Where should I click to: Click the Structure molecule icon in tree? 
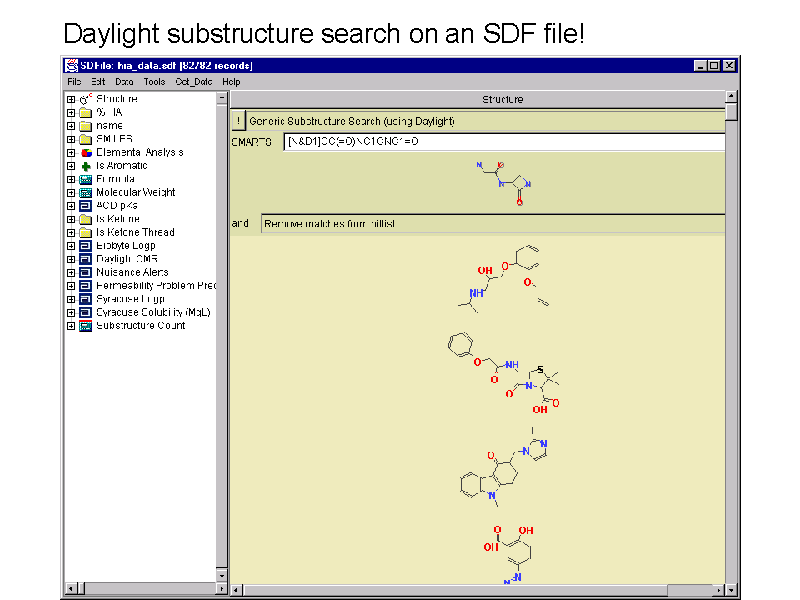click(x=86, y=99)
